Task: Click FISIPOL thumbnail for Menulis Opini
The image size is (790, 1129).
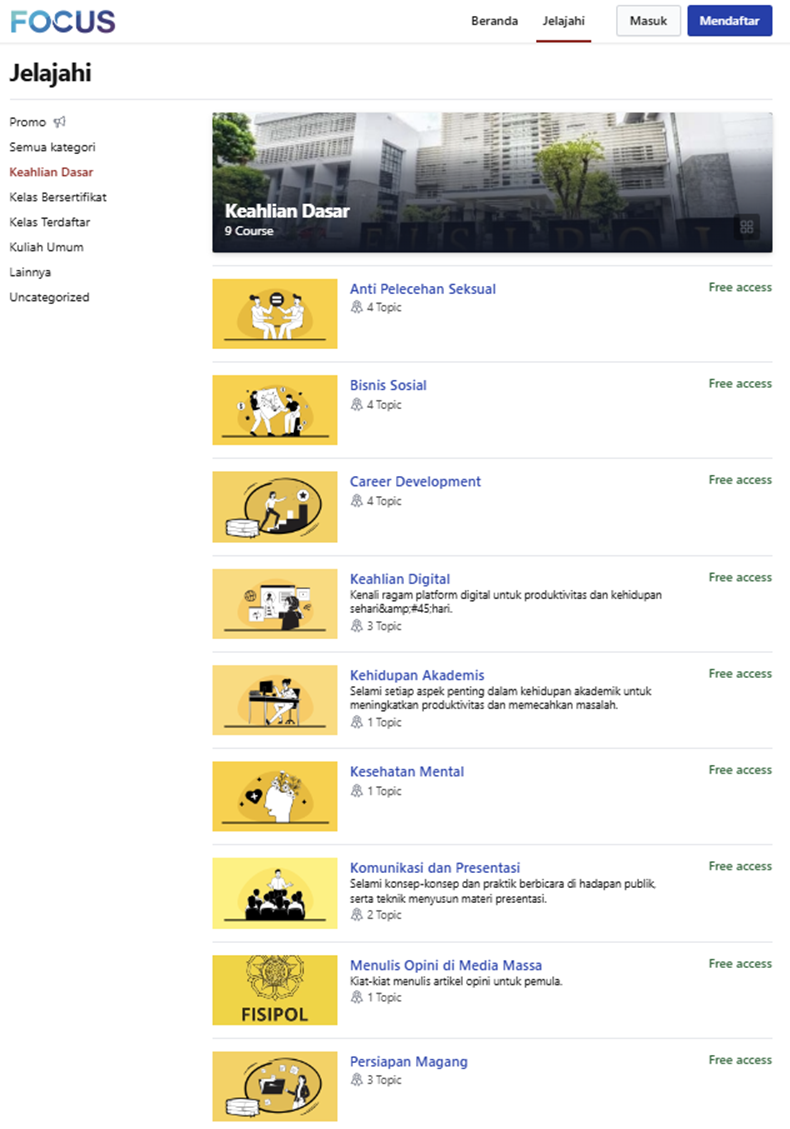Action: click(x=275, y=990)
